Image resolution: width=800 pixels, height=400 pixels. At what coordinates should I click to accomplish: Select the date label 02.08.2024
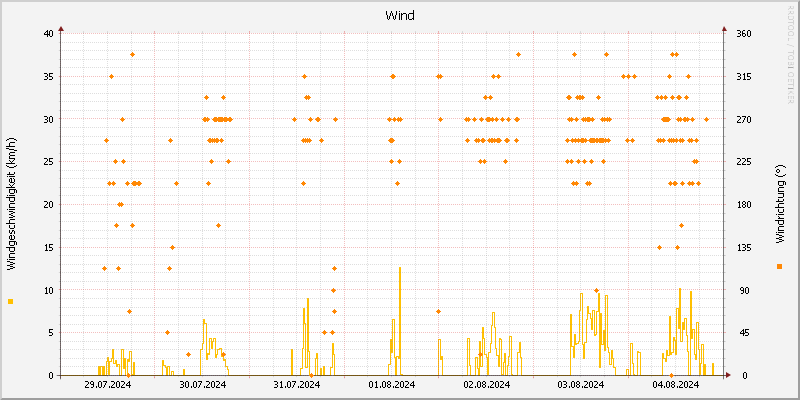tap(487, 384)
